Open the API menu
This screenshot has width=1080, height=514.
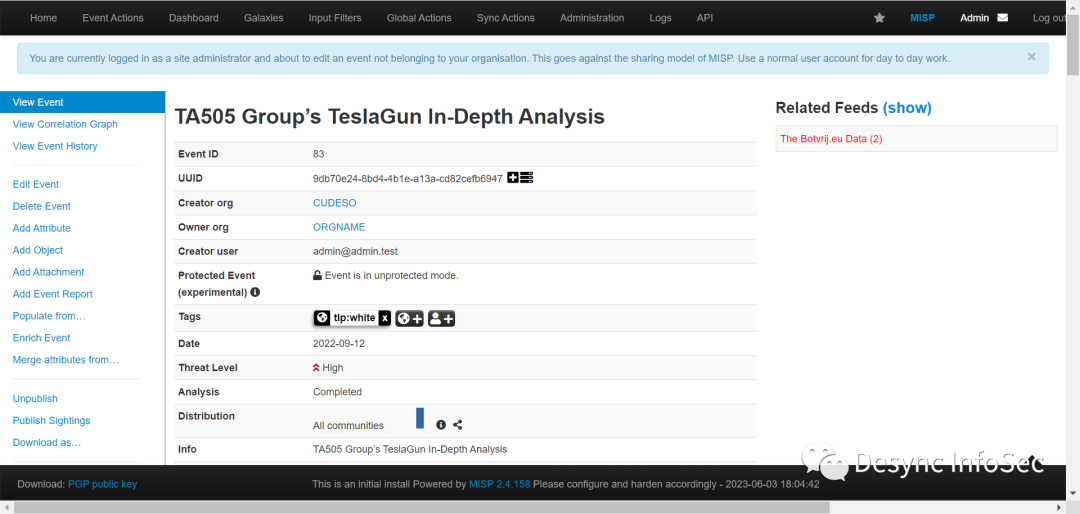pos(705,18)
